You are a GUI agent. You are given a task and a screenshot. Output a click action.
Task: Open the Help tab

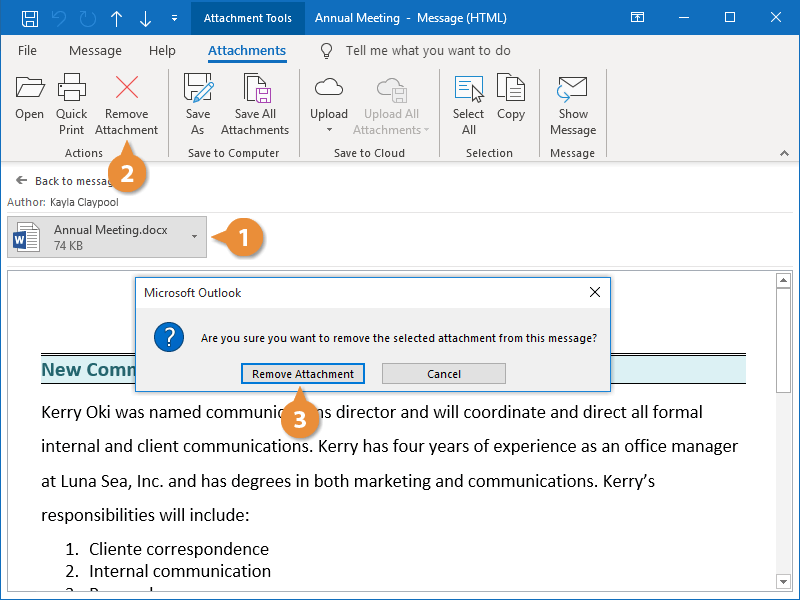(x=162, y=51)
